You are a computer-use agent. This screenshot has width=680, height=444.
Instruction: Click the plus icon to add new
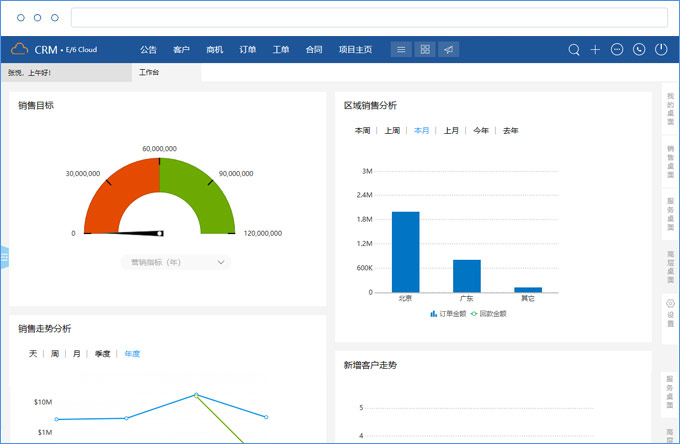(595, 49)
